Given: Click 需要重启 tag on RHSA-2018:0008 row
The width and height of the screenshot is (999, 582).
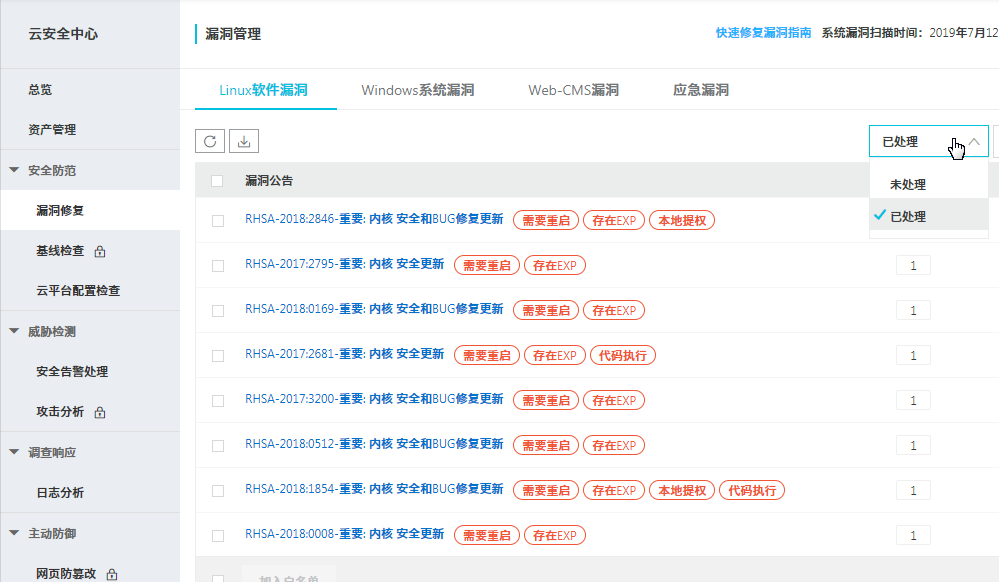Looking at the screenshot, I should [487, 535].
